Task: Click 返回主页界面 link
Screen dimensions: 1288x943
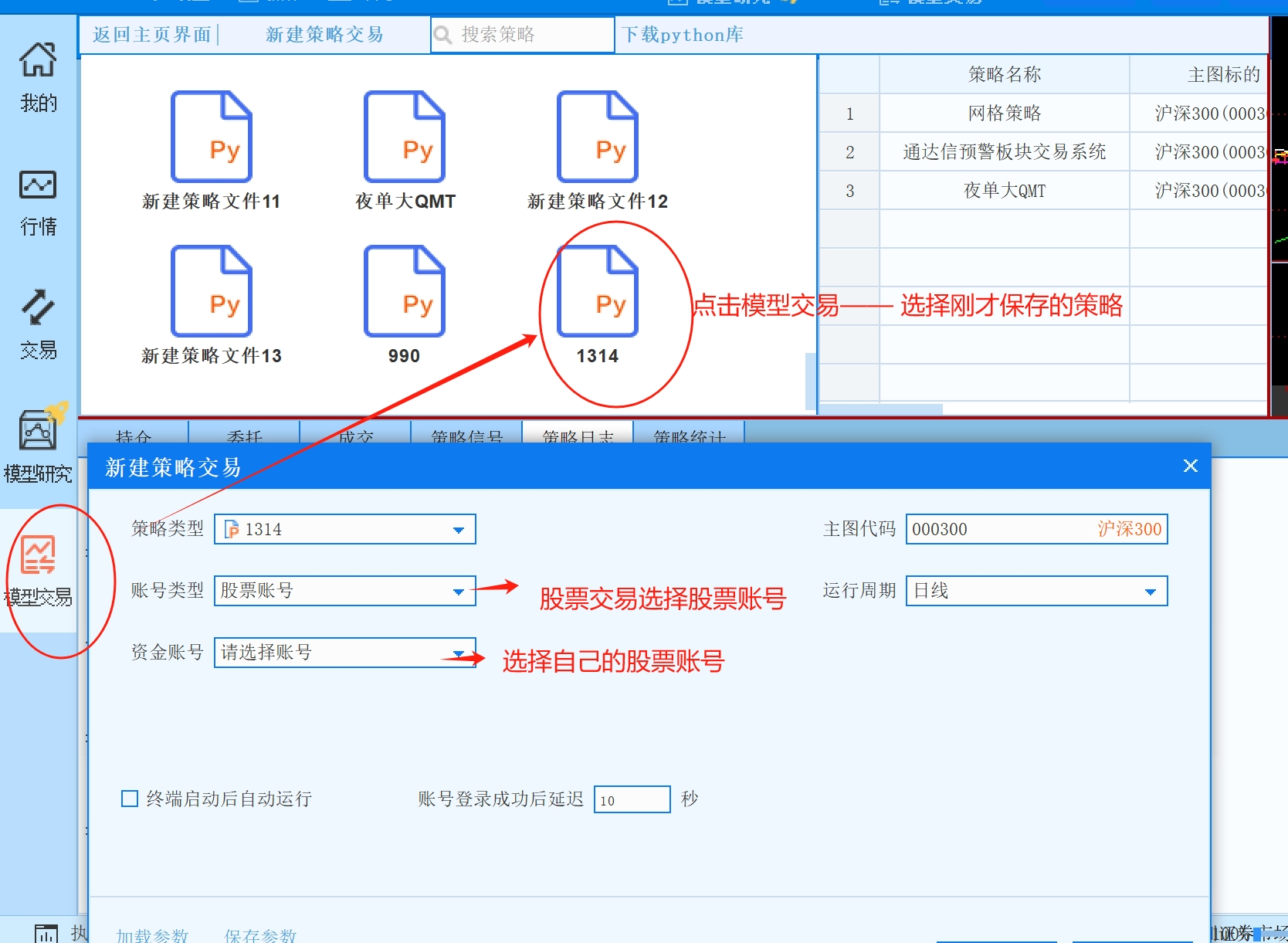Action: [151, 35]
